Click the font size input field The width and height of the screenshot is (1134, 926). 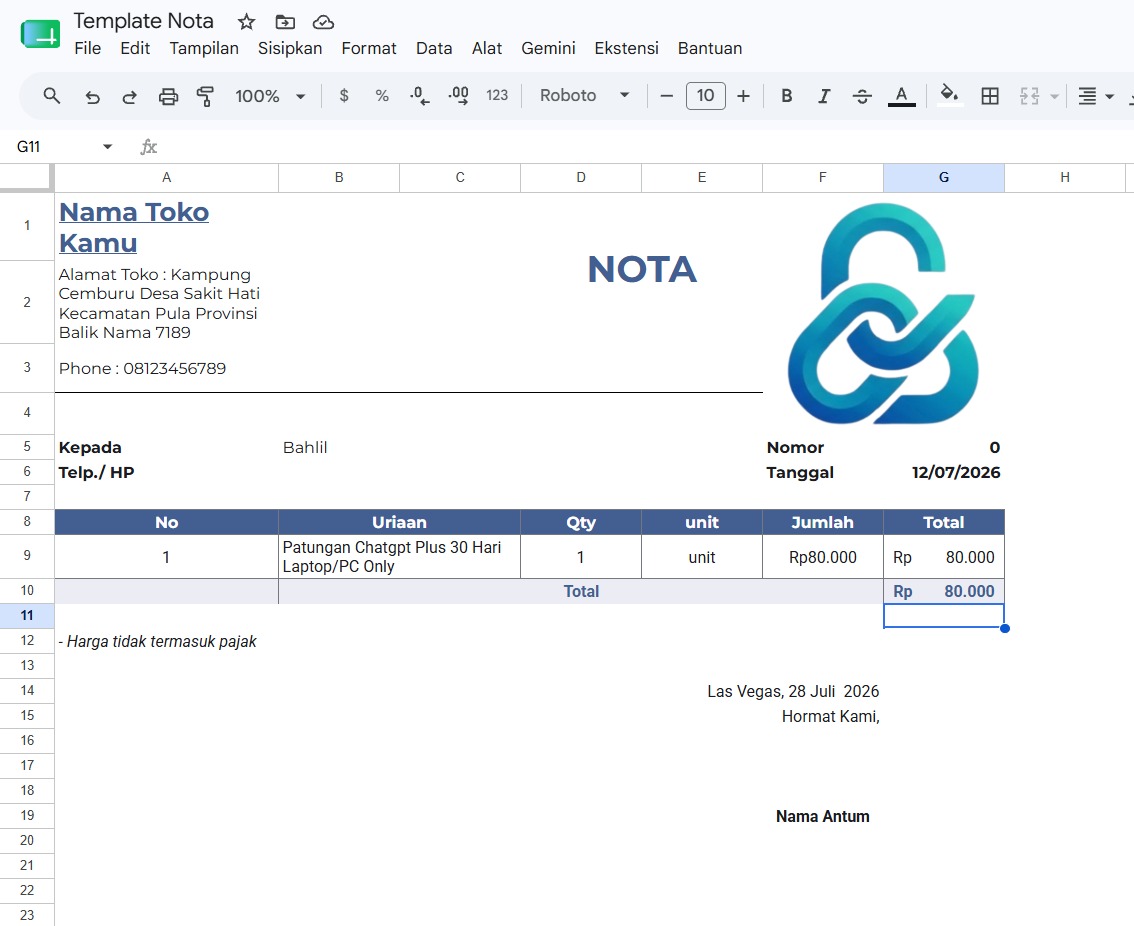point(705,95)
